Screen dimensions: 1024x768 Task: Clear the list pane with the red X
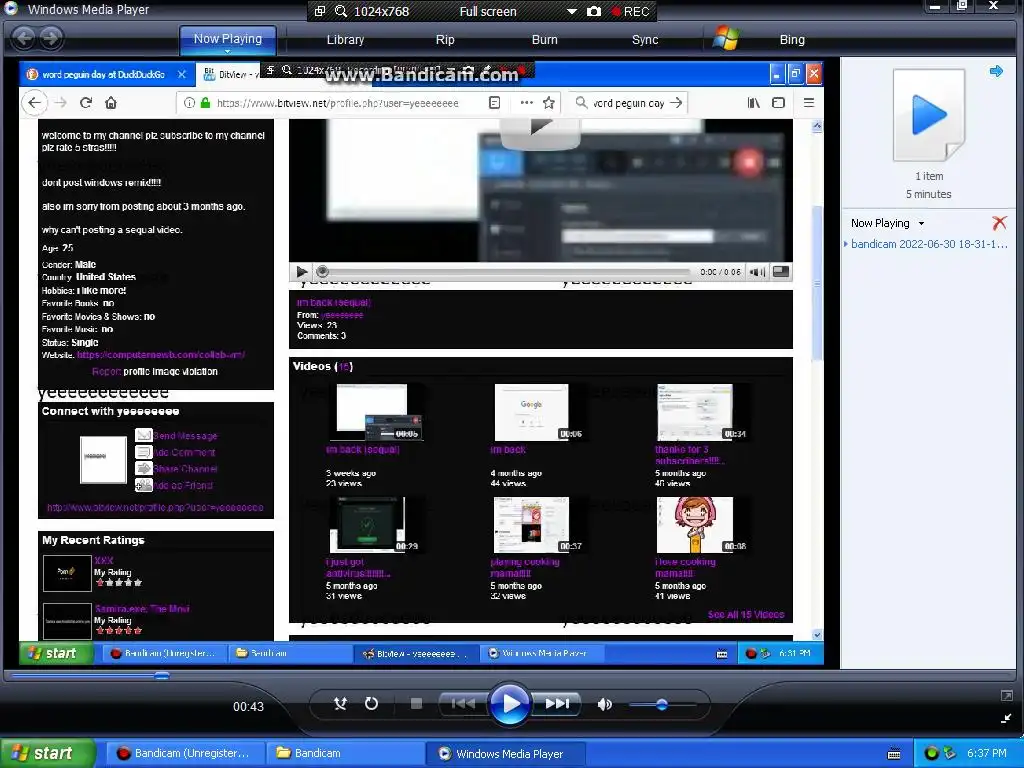click(999, 223)
